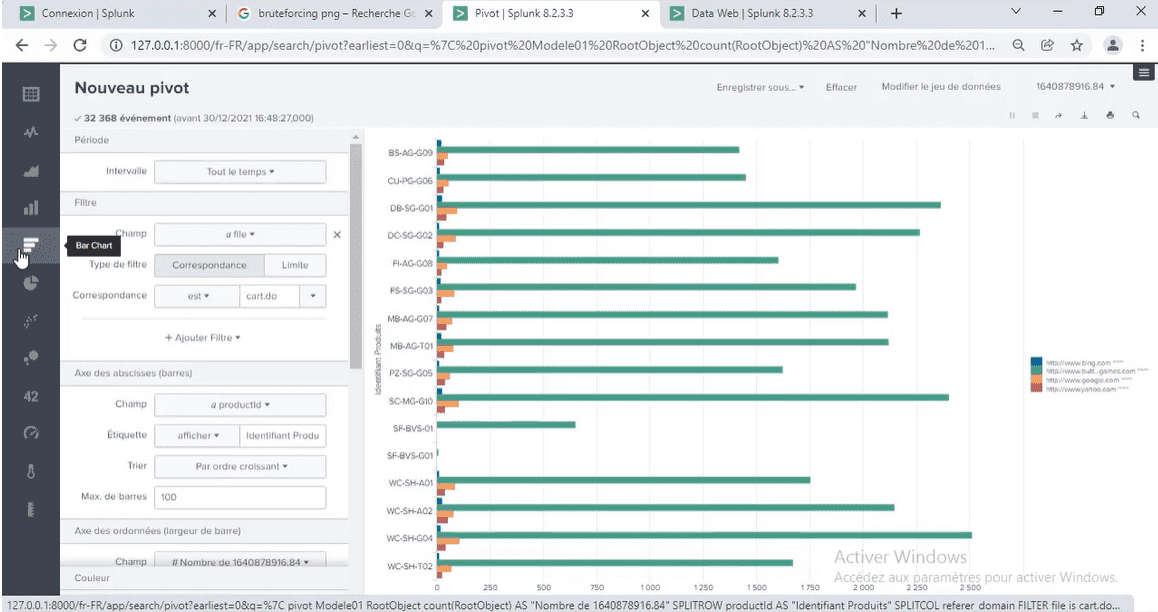
Task: Click the browser share page icon
Action: [x=1047, y=45]
